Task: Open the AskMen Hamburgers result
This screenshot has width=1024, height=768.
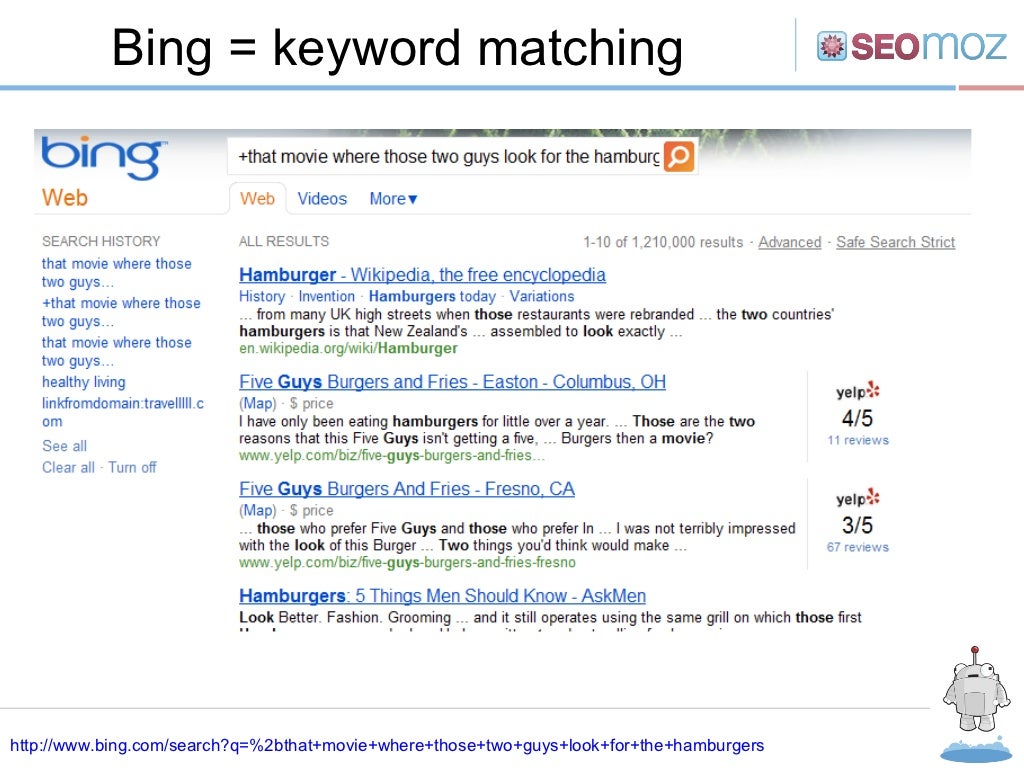Action: click(442, 596)
